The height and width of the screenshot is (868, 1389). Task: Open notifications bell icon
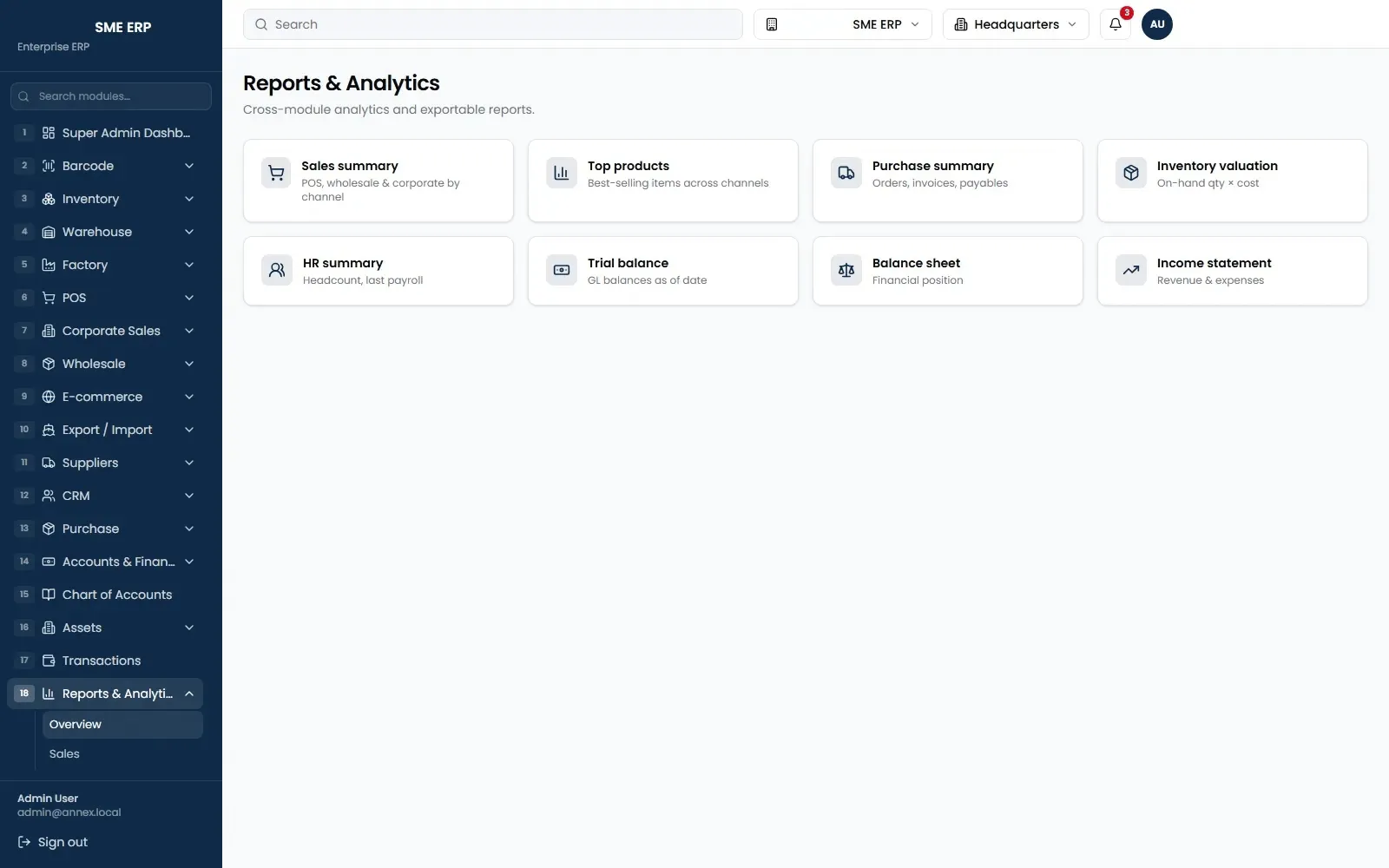coord(1116,24)
